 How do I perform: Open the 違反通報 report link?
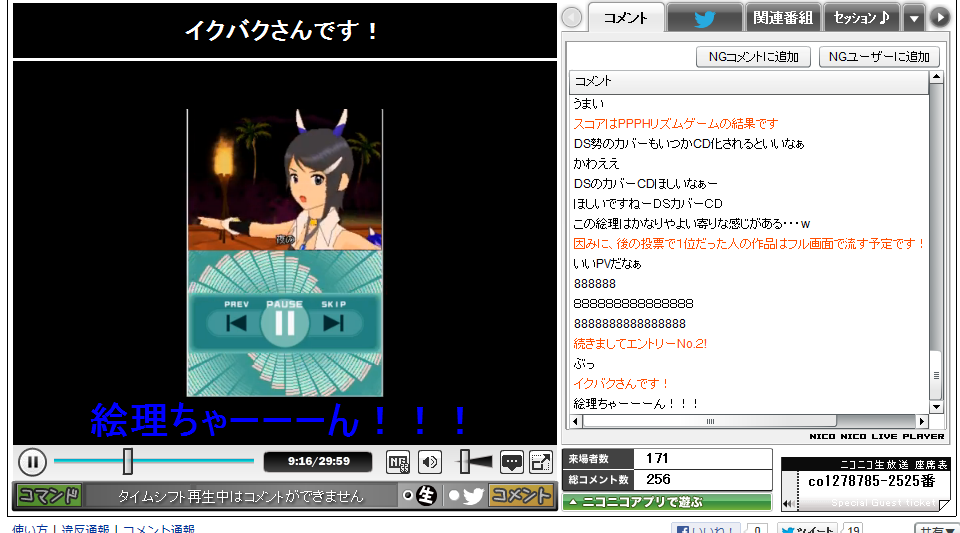[x=85, y=529]
